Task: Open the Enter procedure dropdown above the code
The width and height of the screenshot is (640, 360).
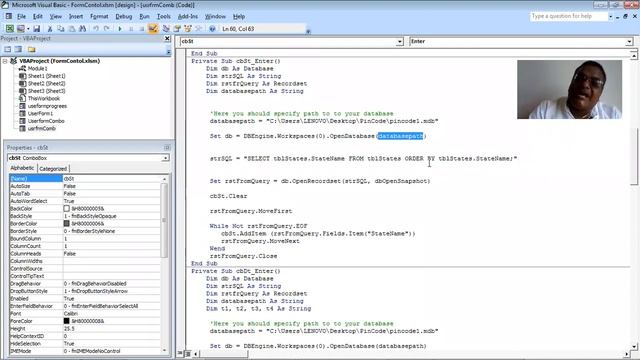Action: [629, 41]
